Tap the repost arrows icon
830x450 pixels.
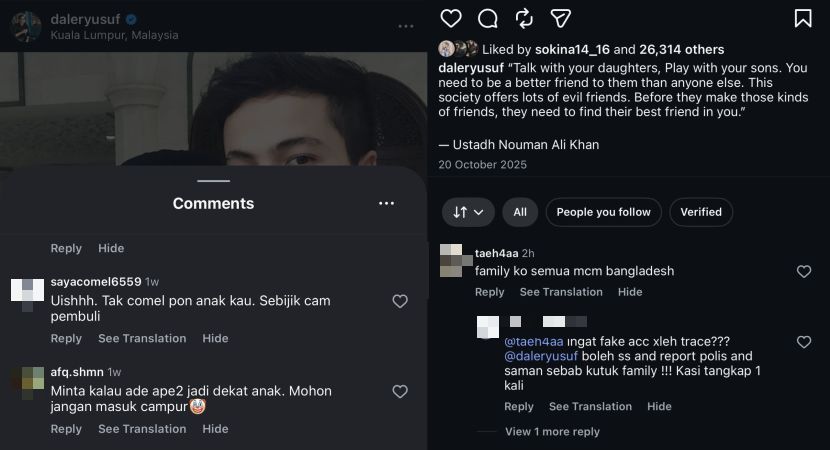pos(524,18)
